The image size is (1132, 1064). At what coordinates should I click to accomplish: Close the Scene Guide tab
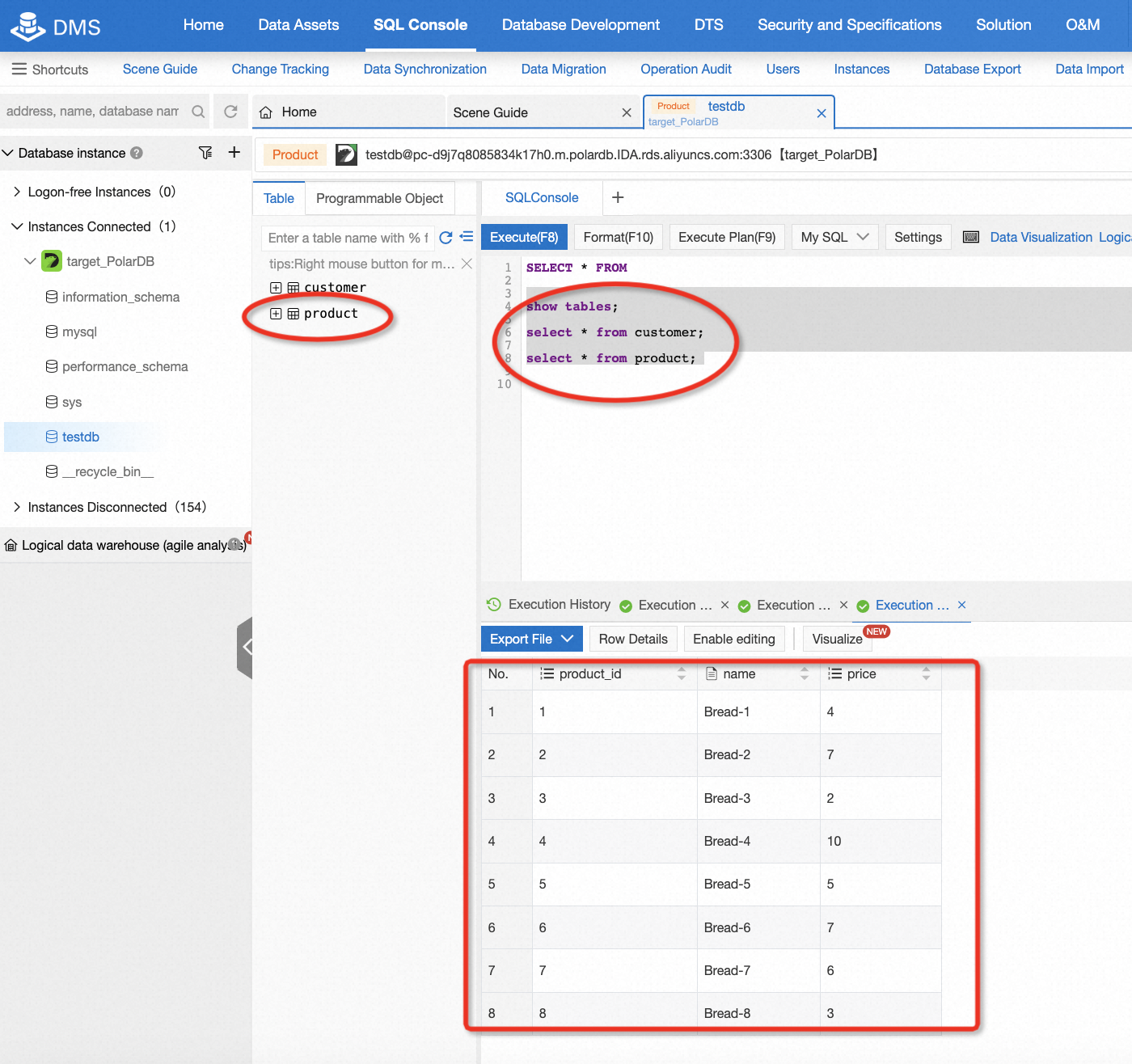627,112
